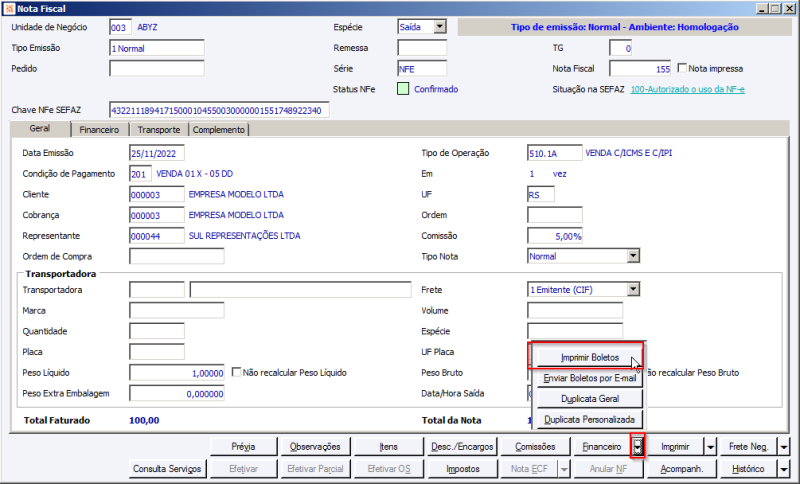The width and height of the screenshot is (800, 484).
Task: Toggle the Nota impressa checkbox
Action: pyautogui.click(x=682, y=68)
